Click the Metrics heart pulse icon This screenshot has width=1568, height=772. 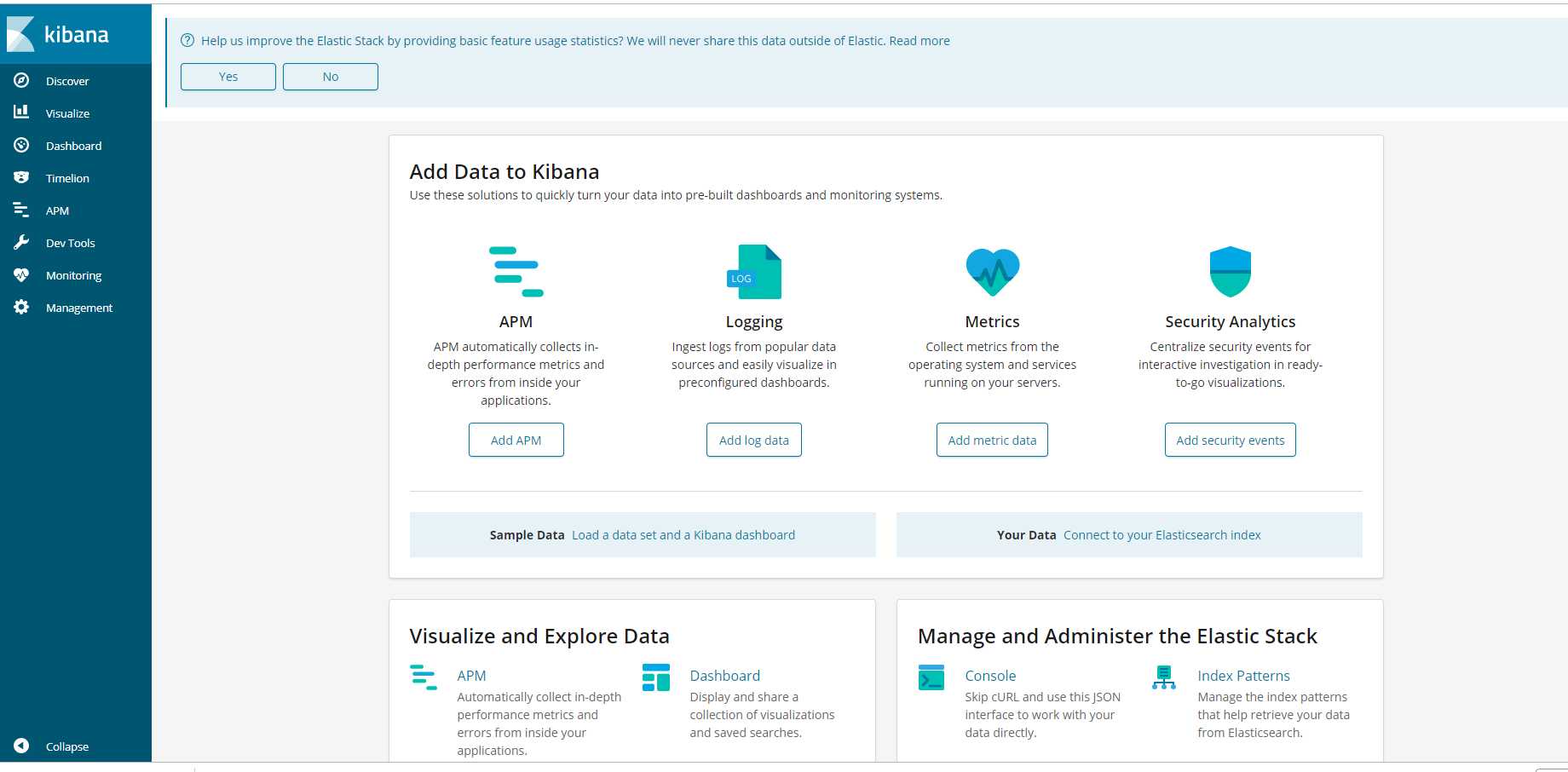pos(993,272)
